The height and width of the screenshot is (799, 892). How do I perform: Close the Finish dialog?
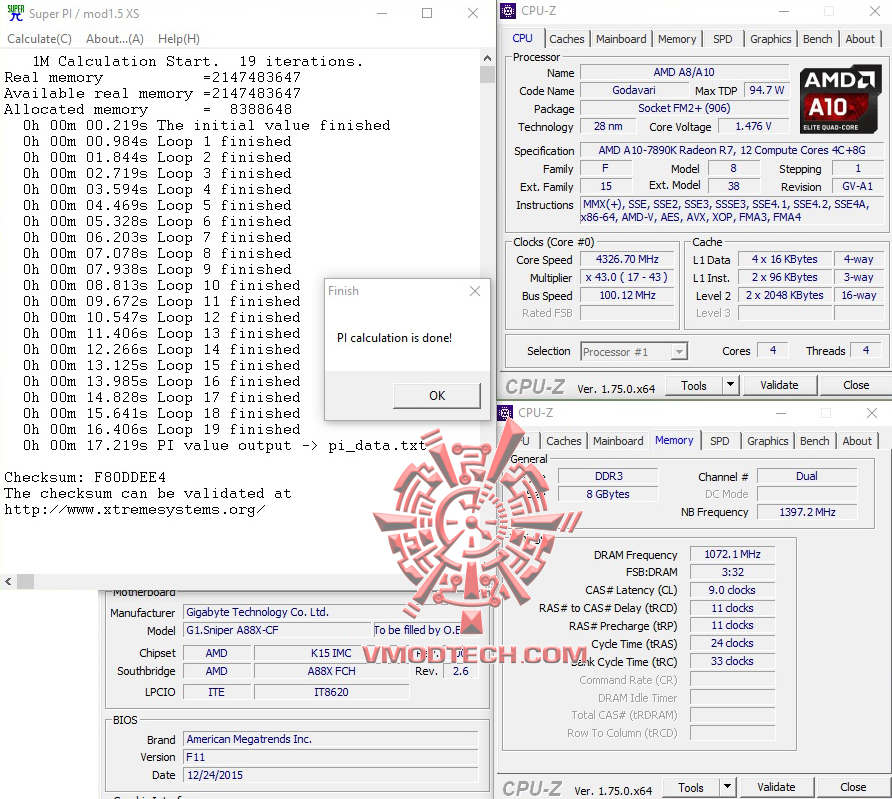475,291
